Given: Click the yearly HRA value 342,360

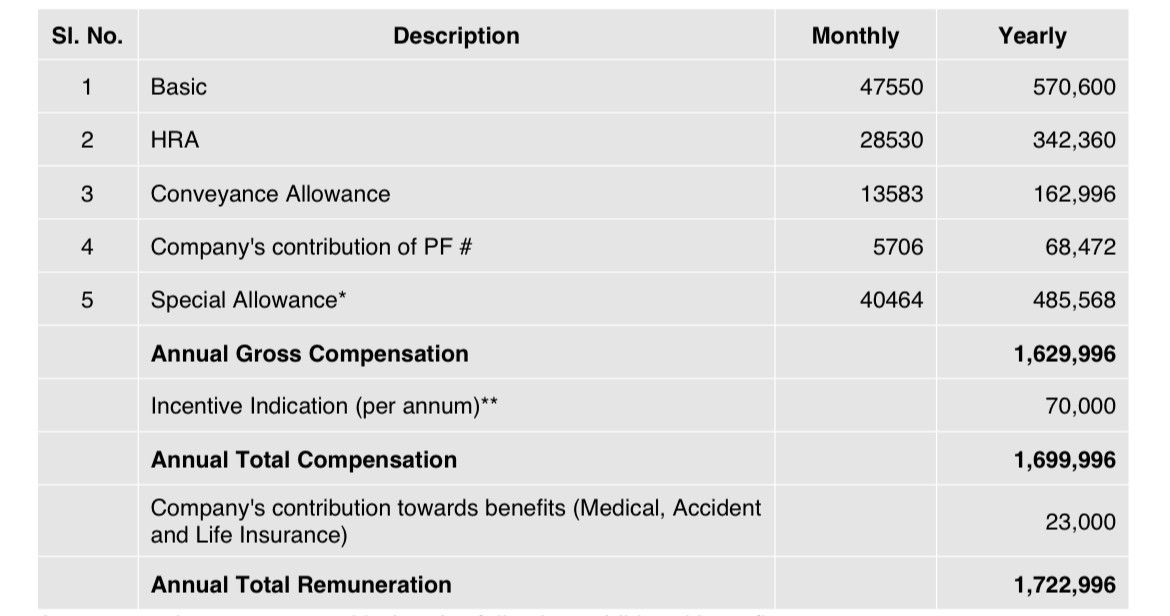Looking at the screenshot, I should pyautogui.click(x=1074, y=140).
